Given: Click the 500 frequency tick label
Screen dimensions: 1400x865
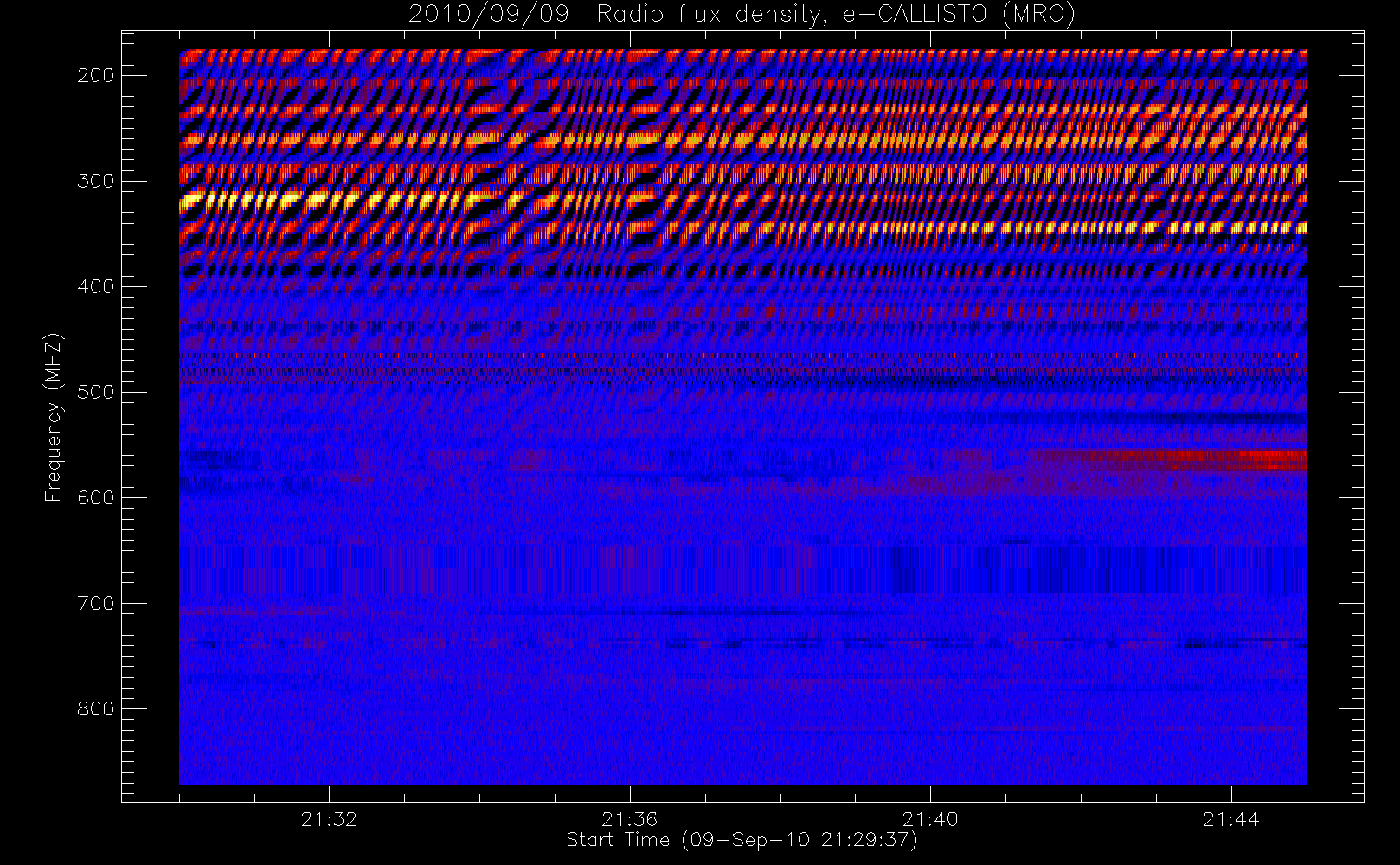Looking at the screenshot, I should (96, 392).
